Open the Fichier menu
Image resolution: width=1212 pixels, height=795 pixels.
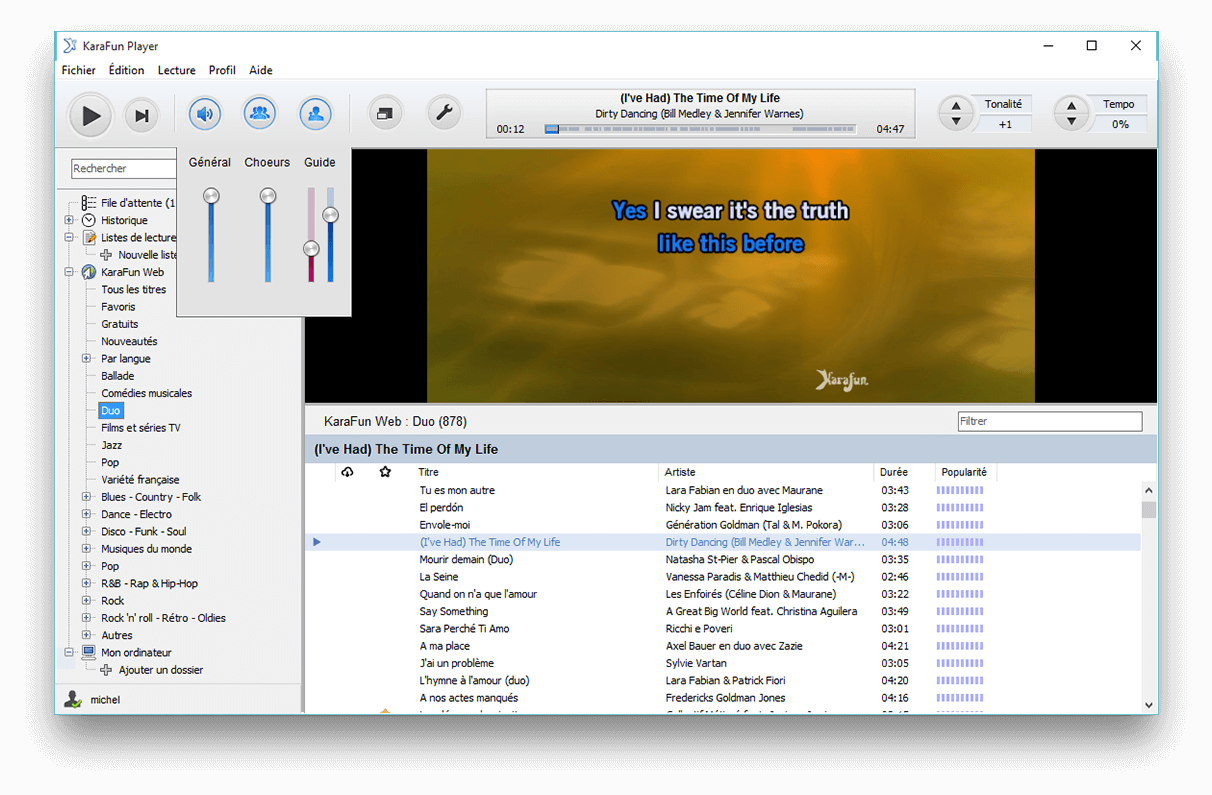(79, 70)
